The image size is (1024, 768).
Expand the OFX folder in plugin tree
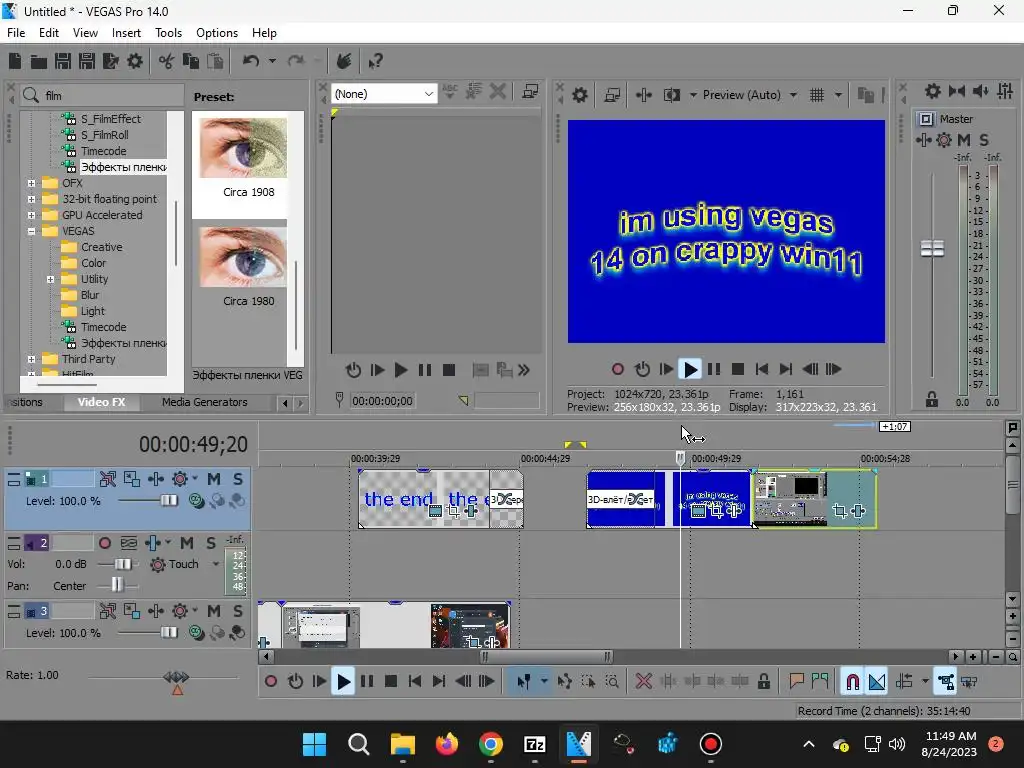pyautogui.click(x=31, y=184)
